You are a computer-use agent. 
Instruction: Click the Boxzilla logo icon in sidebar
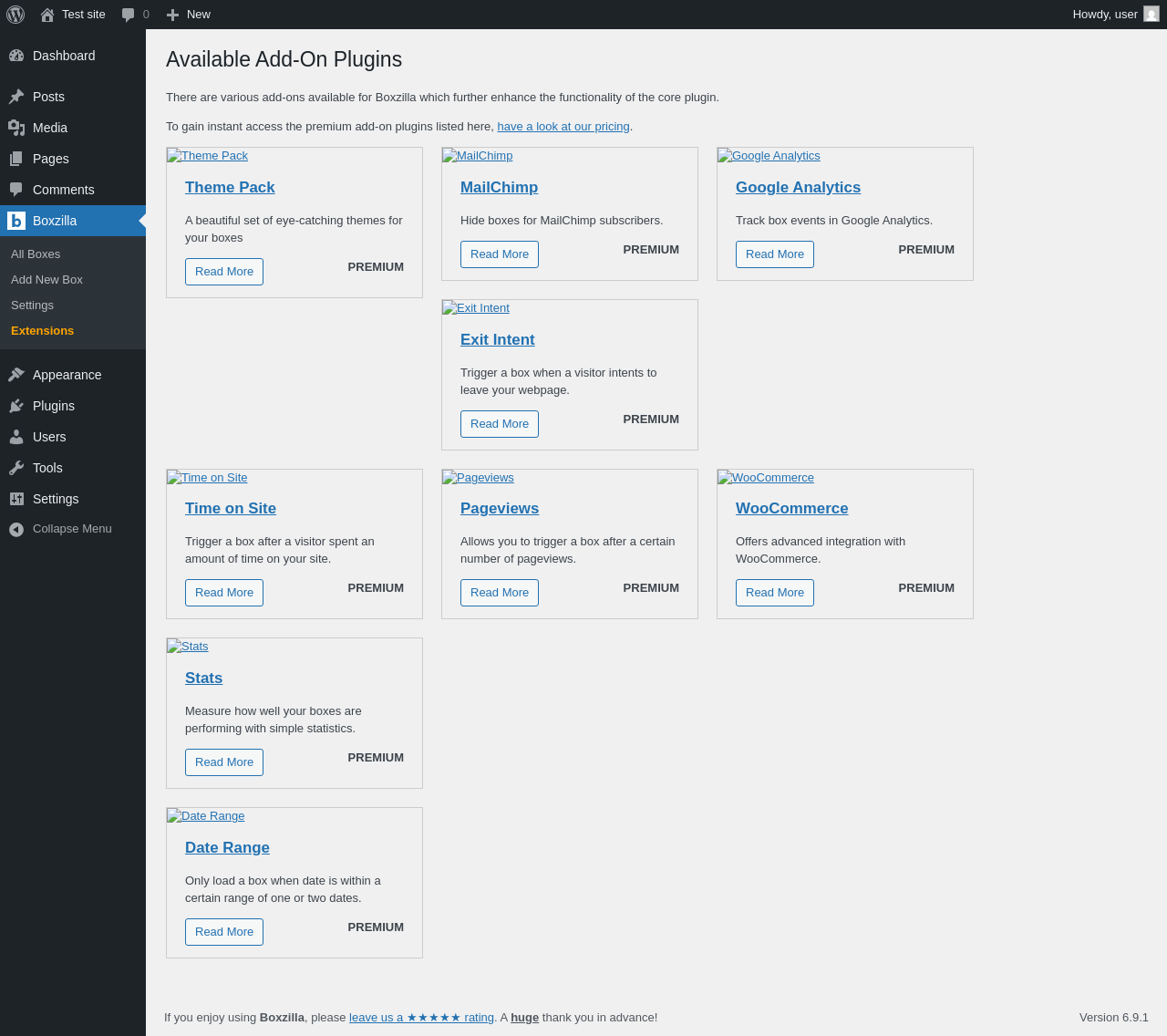(x=16, y=221)
